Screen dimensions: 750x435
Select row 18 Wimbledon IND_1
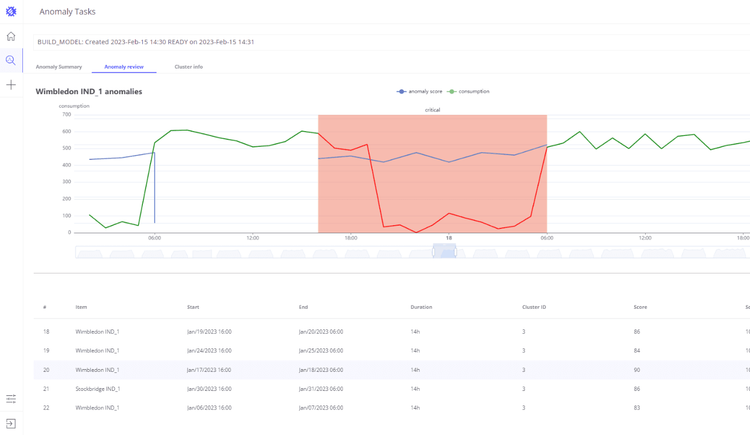click(x=97, y=331)
